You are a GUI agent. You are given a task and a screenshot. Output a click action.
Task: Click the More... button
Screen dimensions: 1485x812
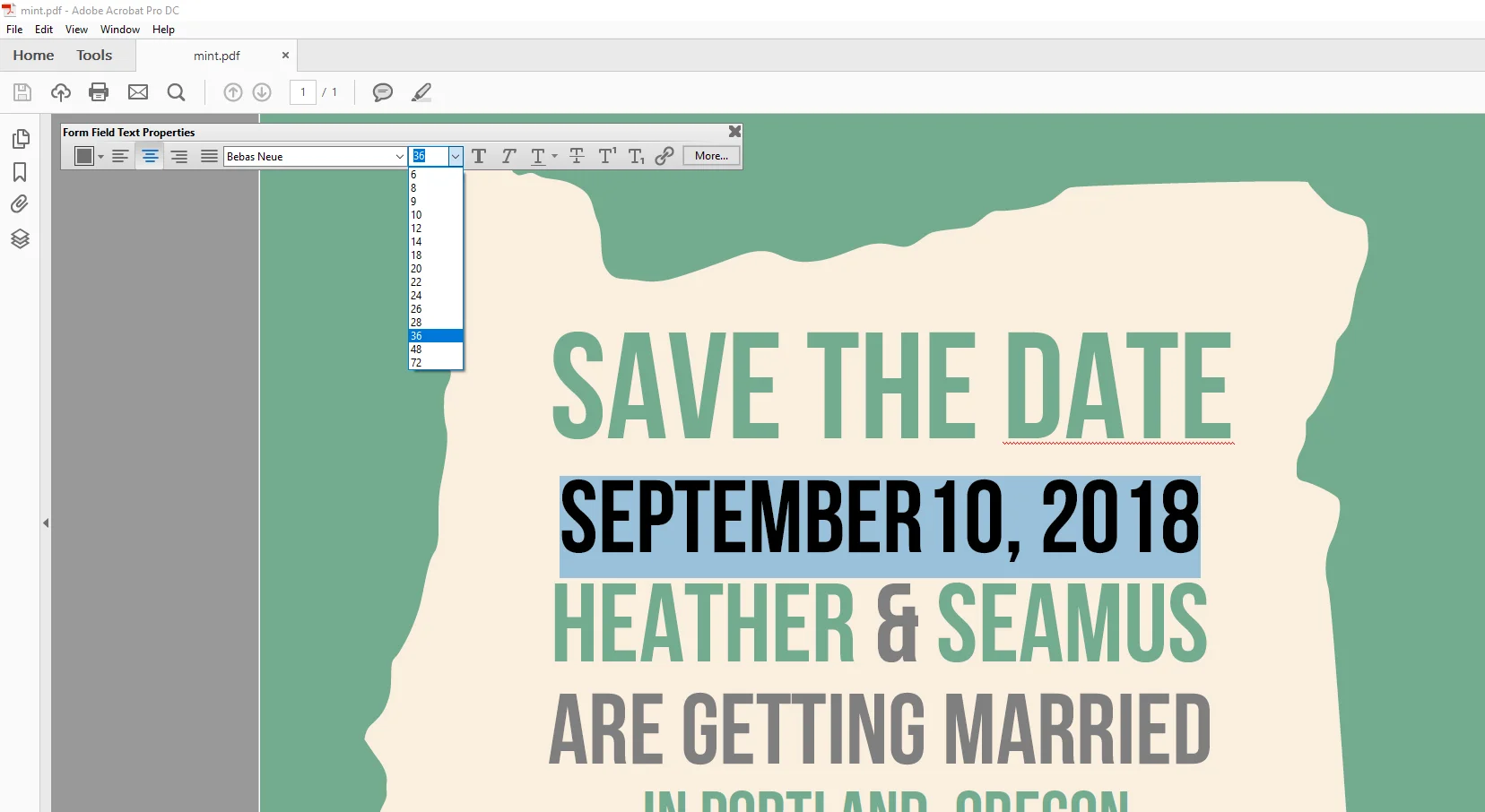(x=711, y=156)
